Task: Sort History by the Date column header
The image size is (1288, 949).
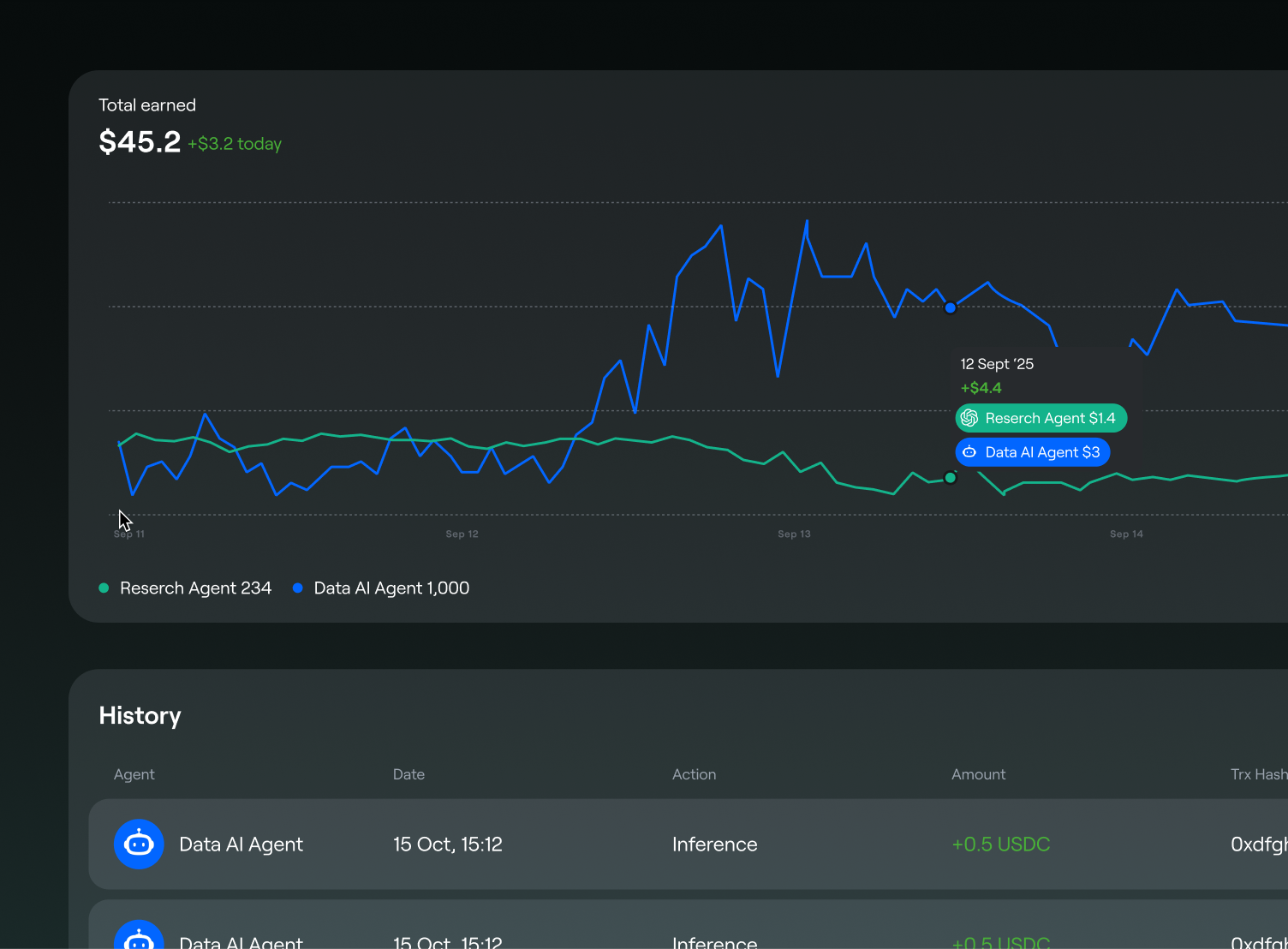Action: [408, 774]
